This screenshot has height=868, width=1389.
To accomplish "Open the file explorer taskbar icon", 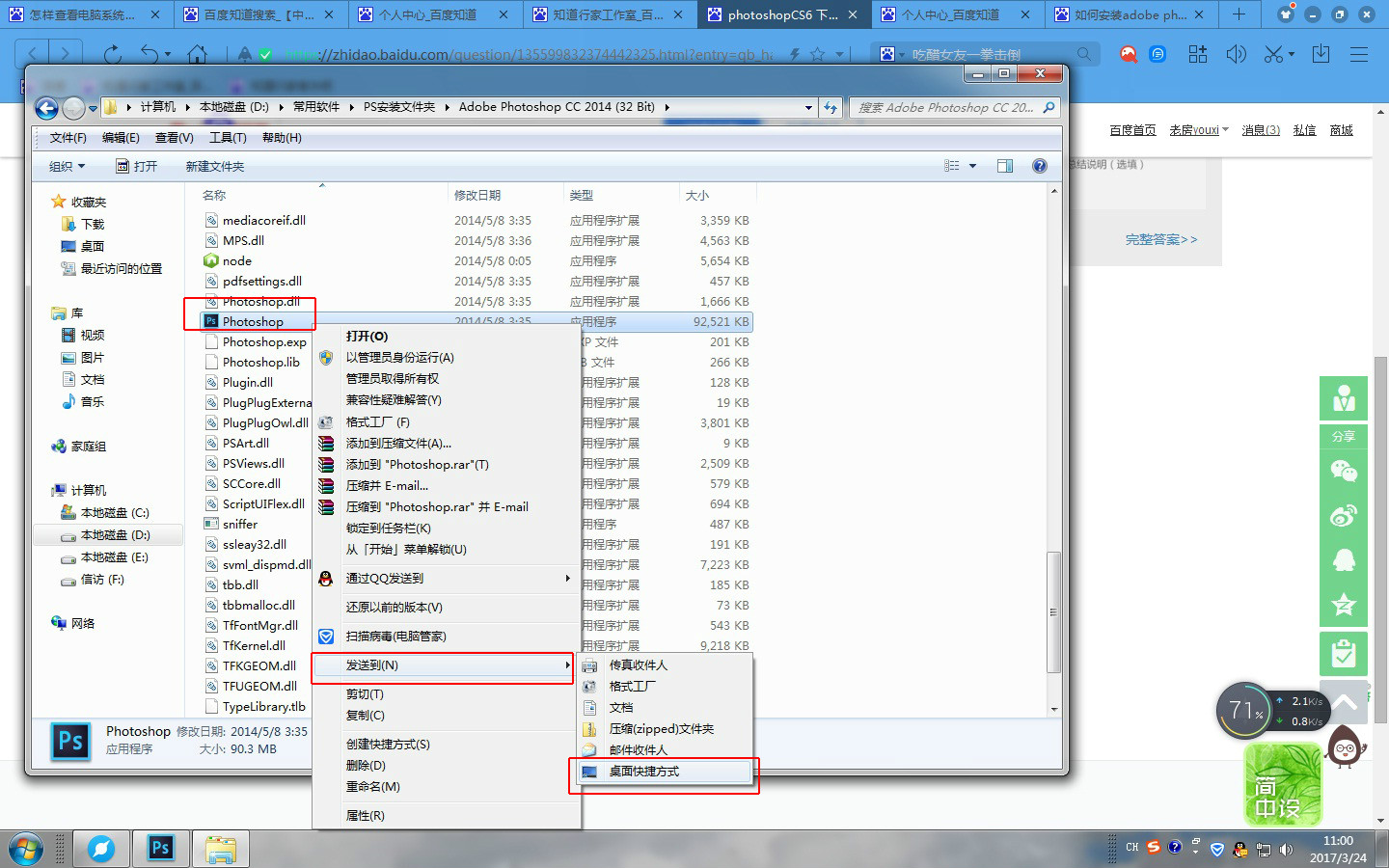I will tap(221, 849).
